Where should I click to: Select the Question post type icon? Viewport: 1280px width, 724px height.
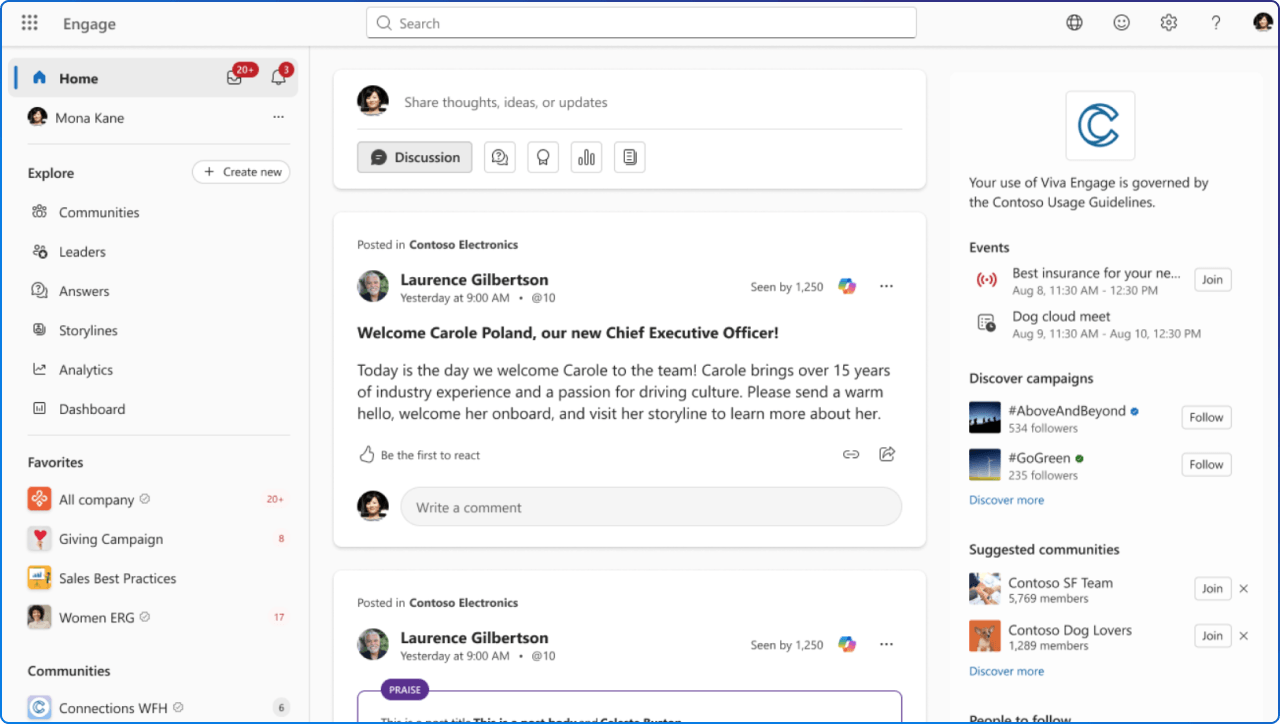[x=500, y=157]
